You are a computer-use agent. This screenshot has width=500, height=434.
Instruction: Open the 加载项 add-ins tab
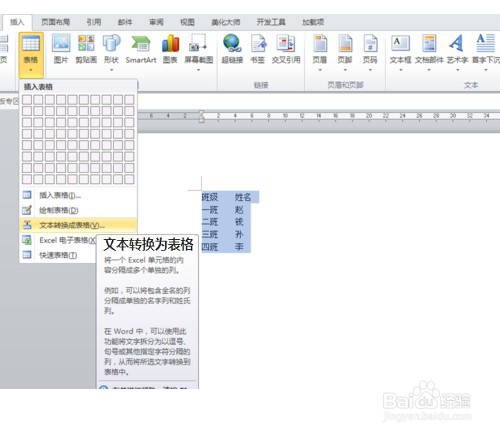[313, 22]
